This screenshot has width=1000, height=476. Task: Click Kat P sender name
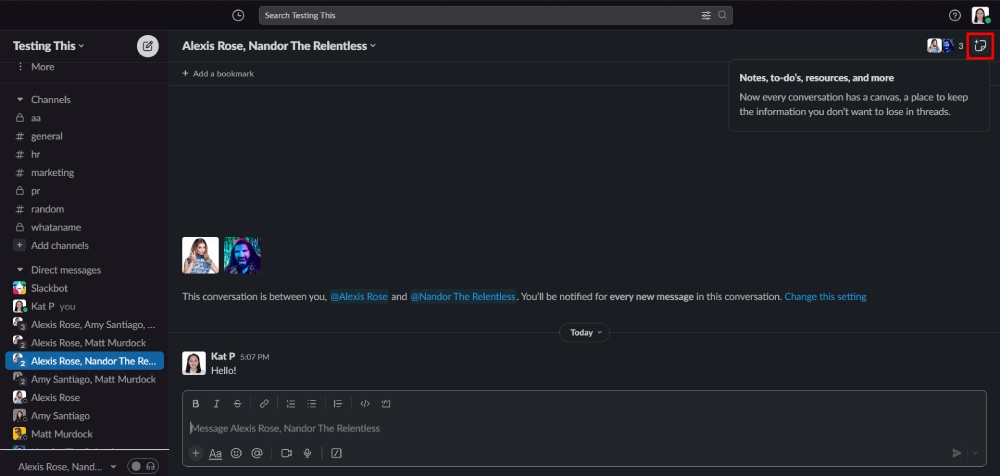[223, 356]
